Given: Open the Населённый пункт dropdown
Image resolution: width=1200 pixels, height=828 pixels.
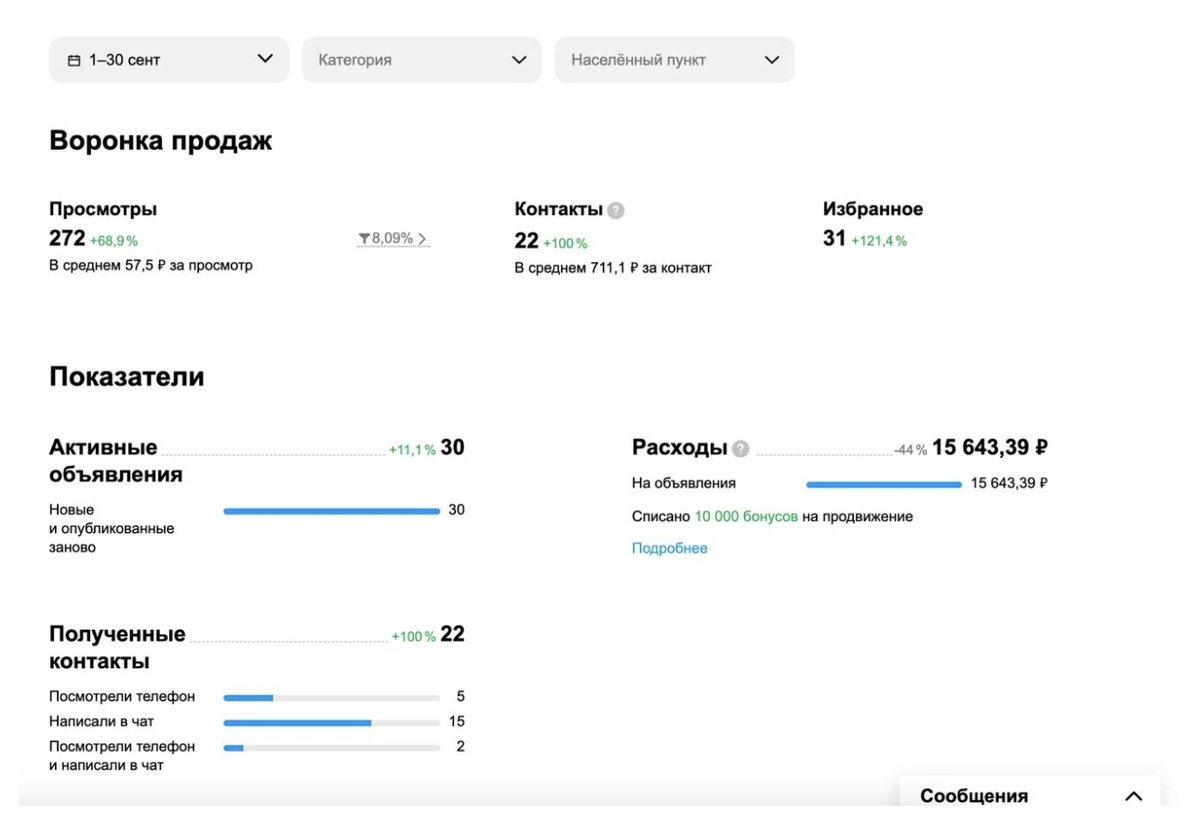Looking at the screenshot, I should tap(674, 60).
